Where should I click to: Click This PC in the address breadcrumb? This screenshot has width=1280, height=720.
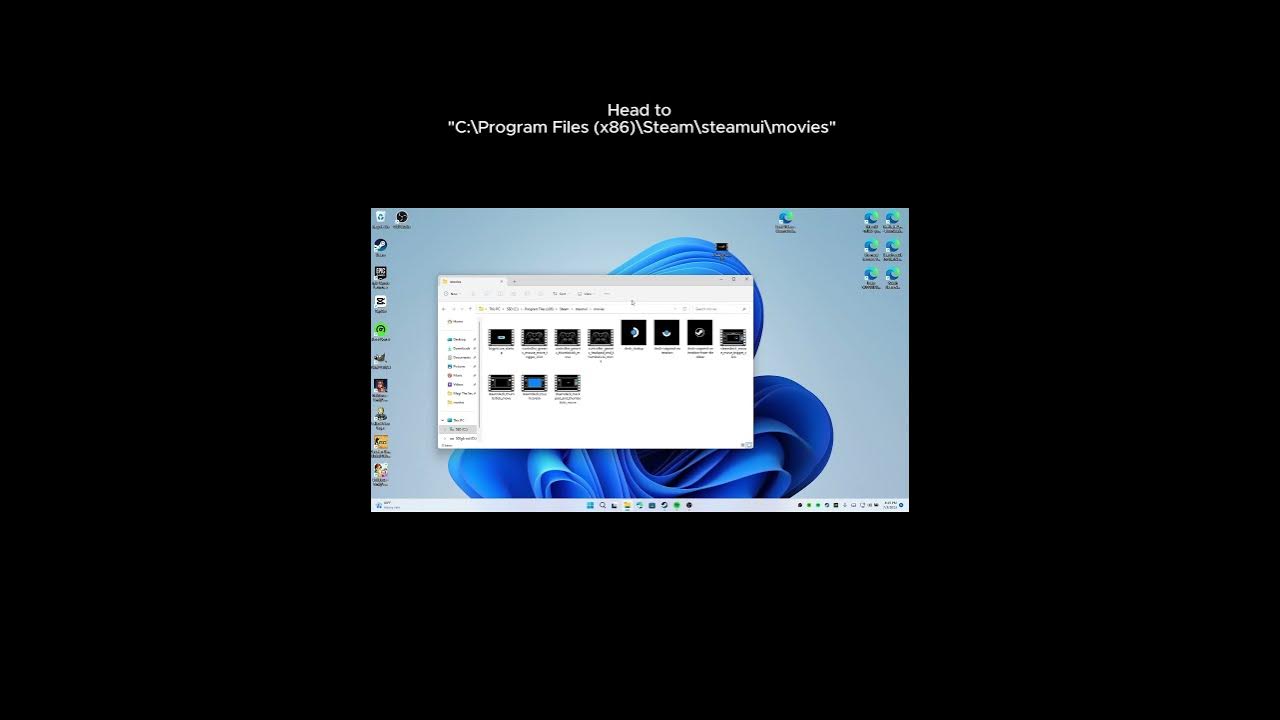tap(494, 309)
